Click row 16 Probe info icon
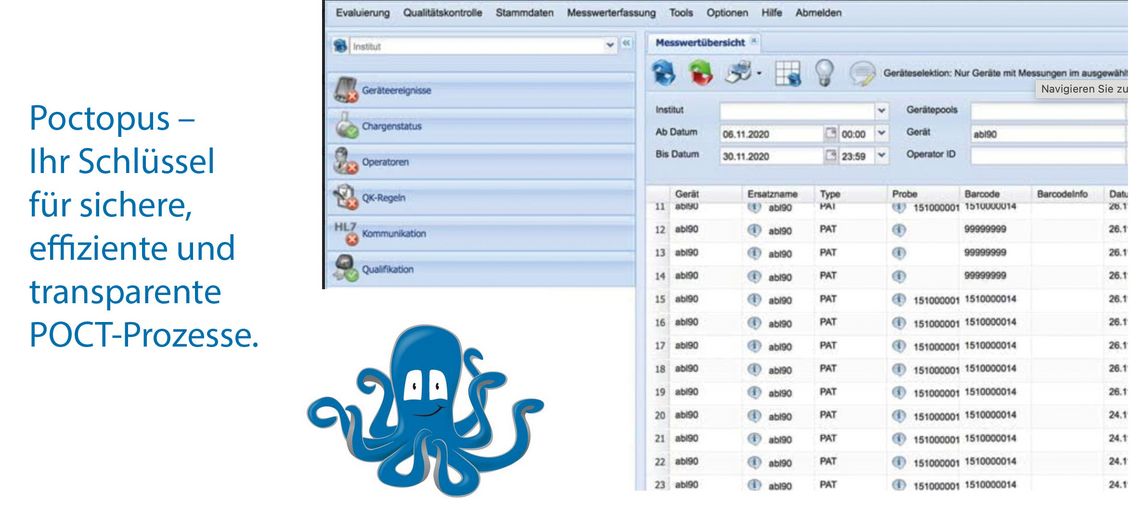 [x=899, y=322]
